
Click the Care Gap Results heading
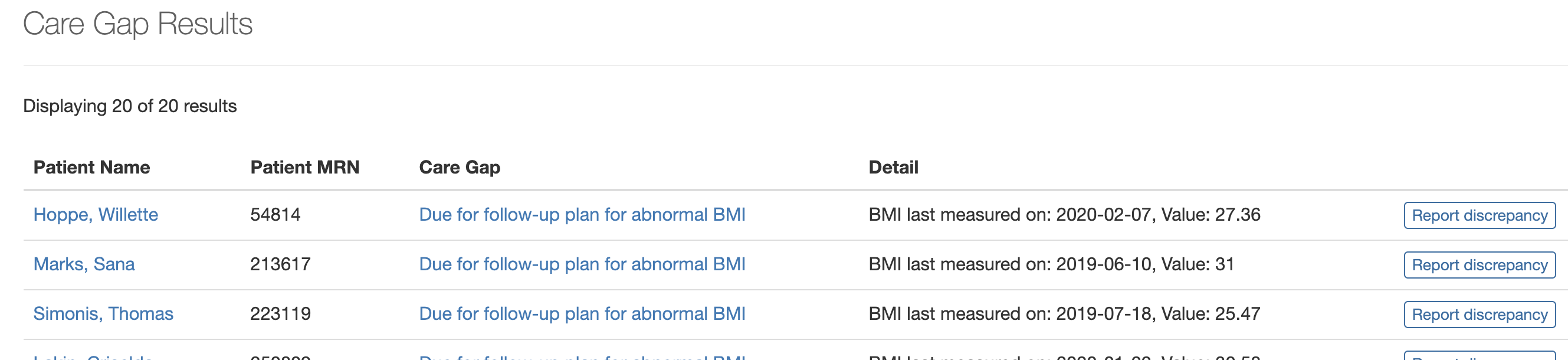point(137,24)
